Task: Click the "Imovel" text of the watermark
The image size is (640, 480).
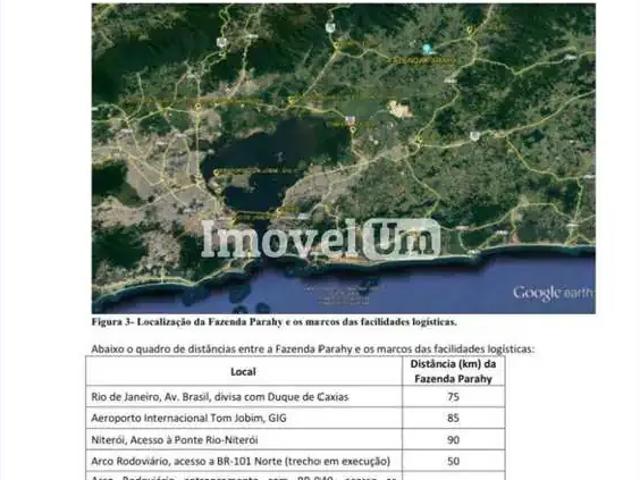Action: [280, 240]
